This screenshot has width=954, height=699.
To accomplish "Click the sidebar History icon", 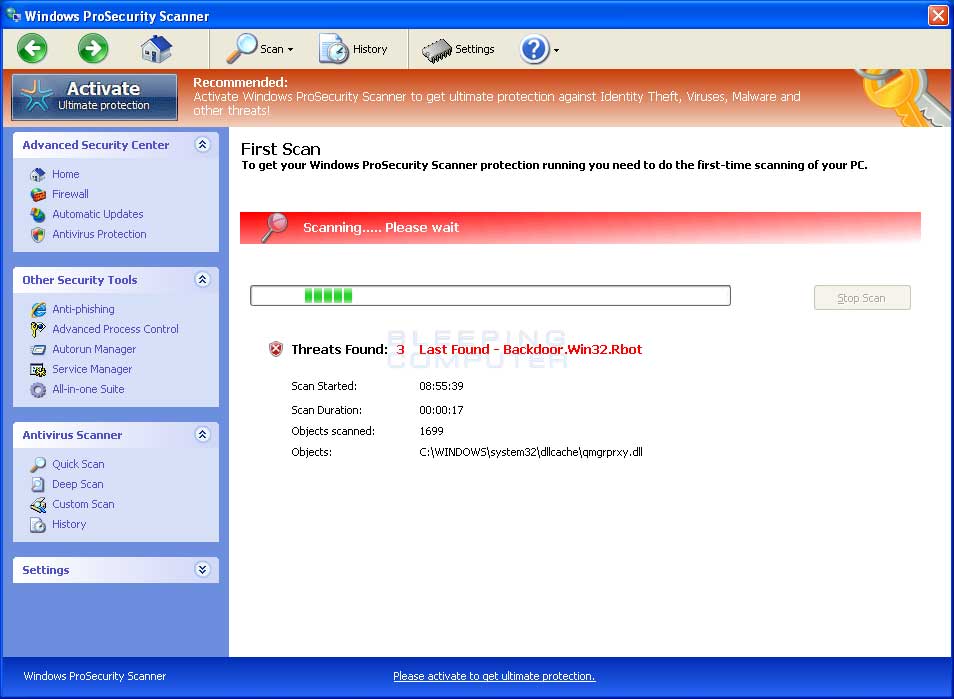I will click(x=38, y=525).
